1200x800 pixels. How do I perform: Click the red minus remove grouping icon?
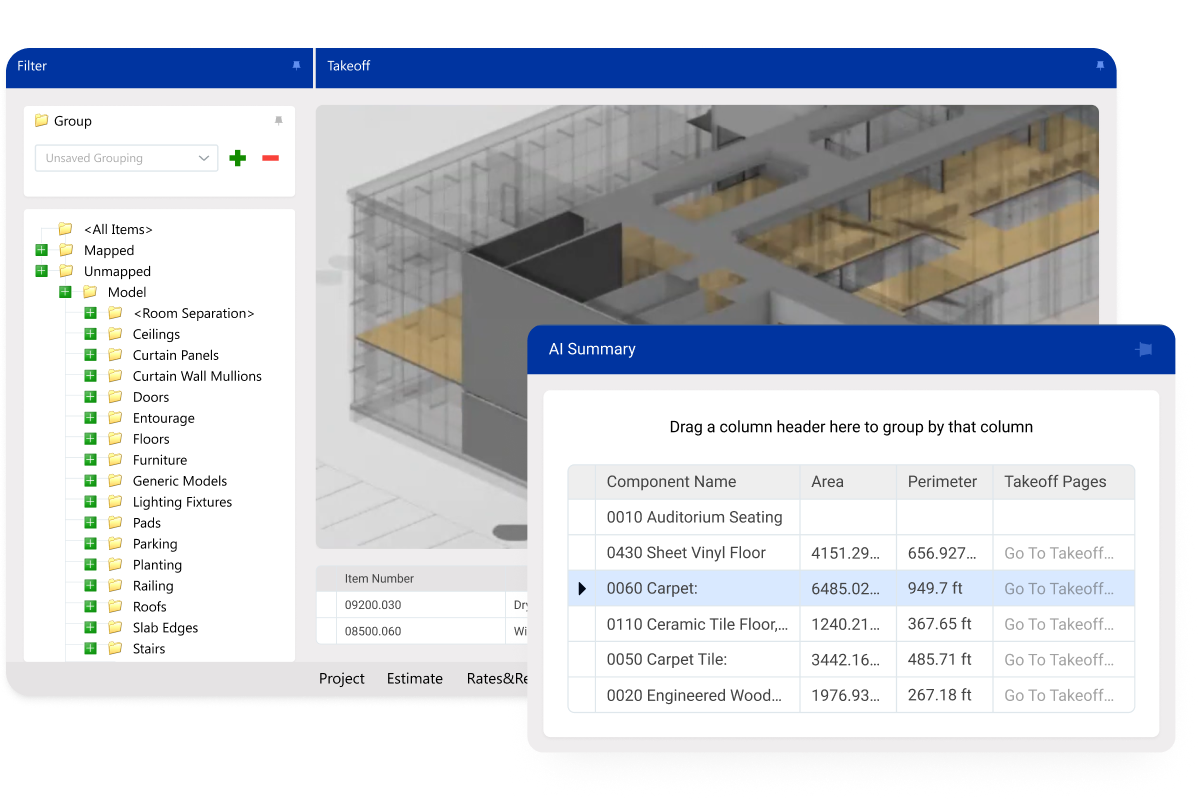[x=270, y=158]
